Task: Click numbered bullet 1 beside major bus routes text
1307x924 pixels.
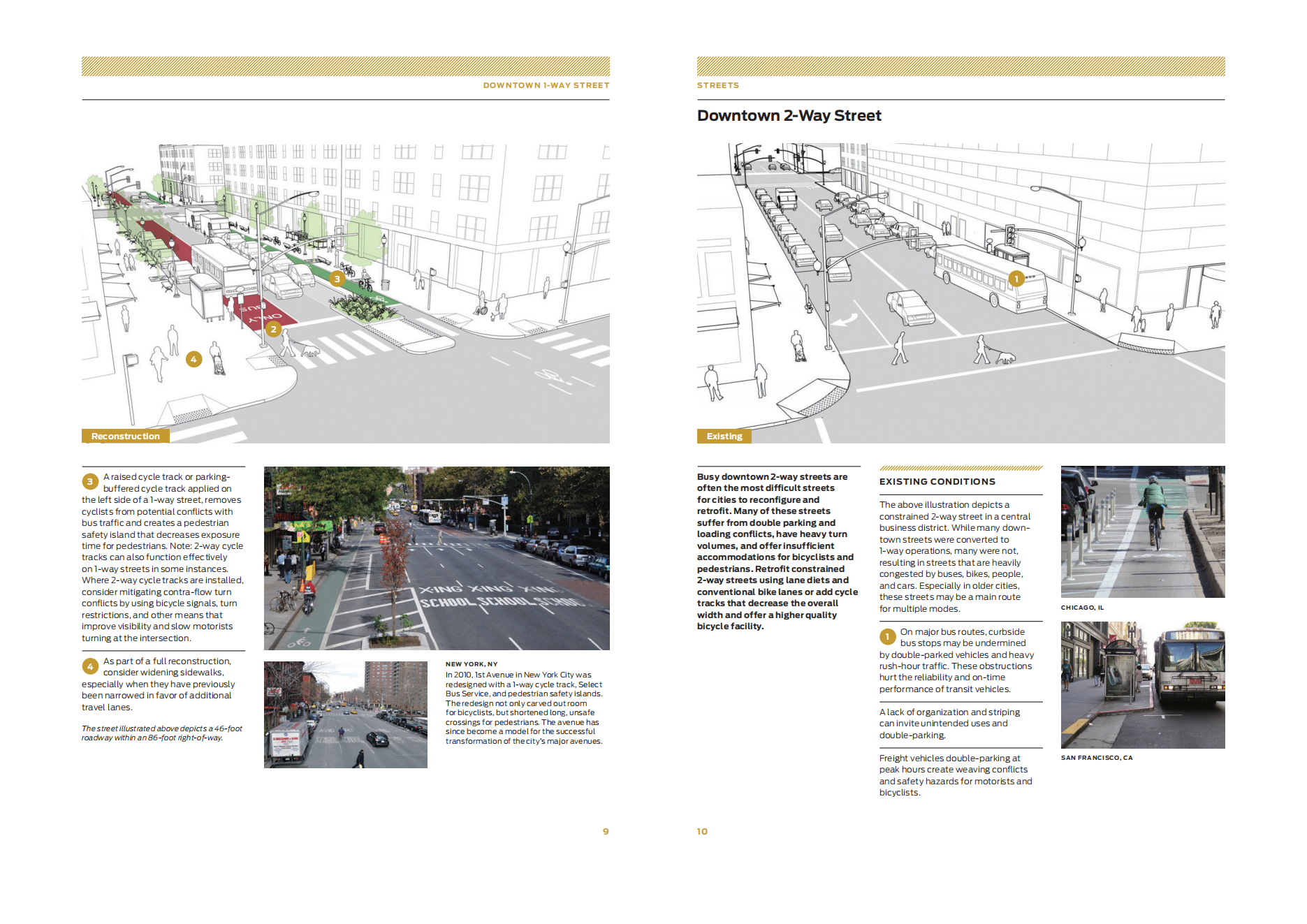Action: [x=887, y=636]
